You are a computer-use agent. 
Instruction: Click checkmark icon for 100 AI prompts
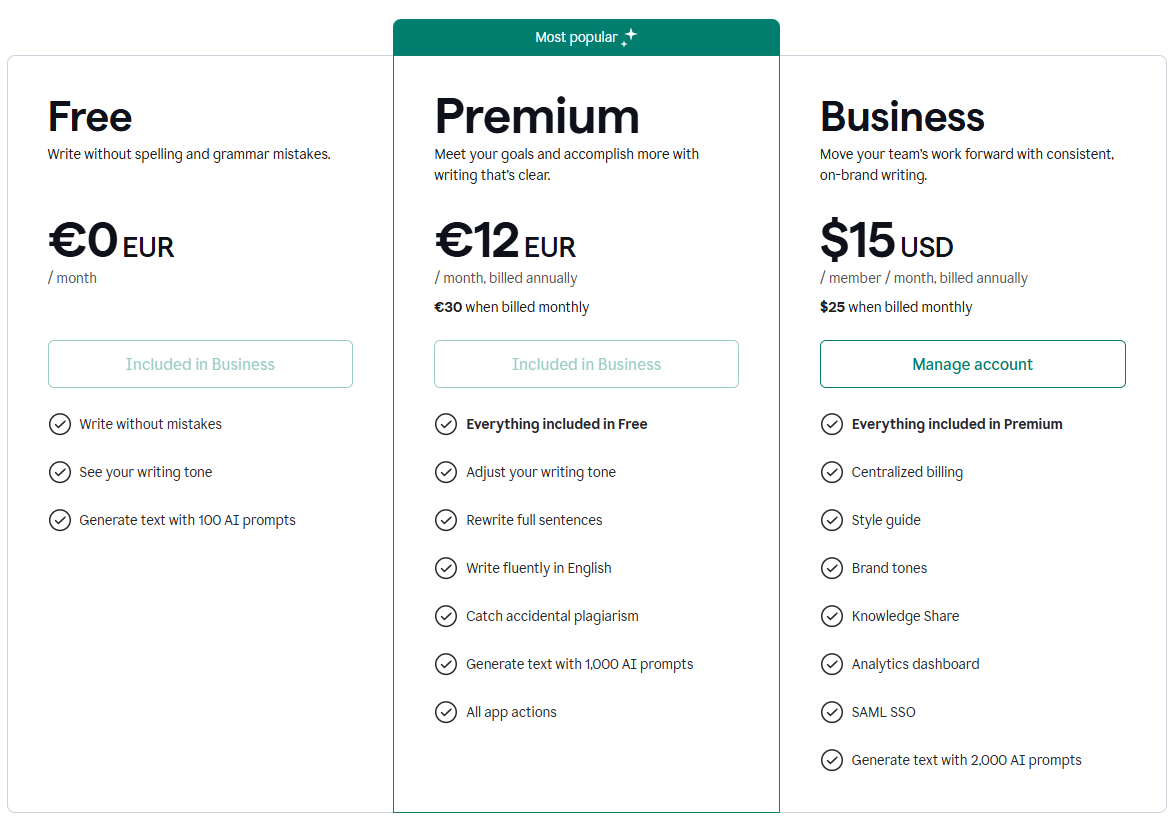[x=60, y=520]
